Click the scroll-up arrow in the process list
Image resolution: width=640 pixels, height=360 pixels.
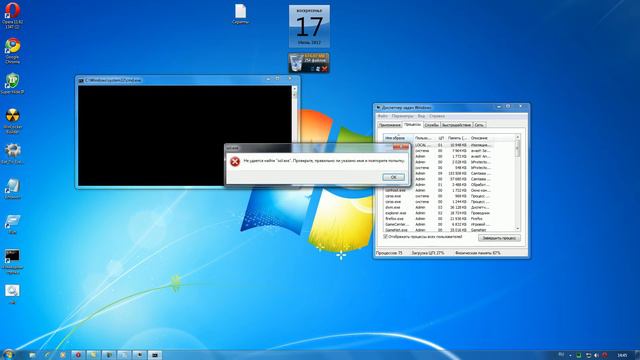pos(517,138)
